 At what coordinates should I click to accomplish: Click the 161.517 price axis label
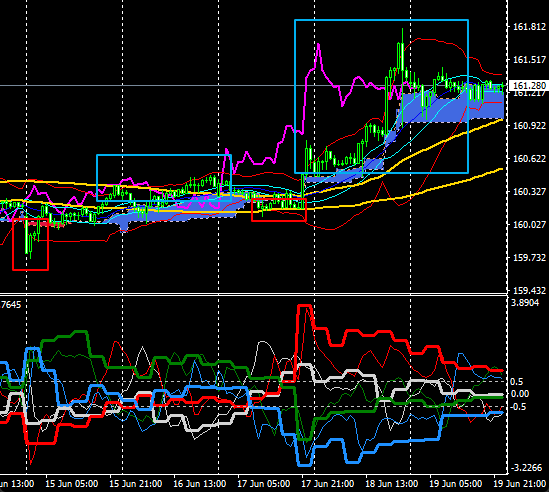tap(529, 60)
